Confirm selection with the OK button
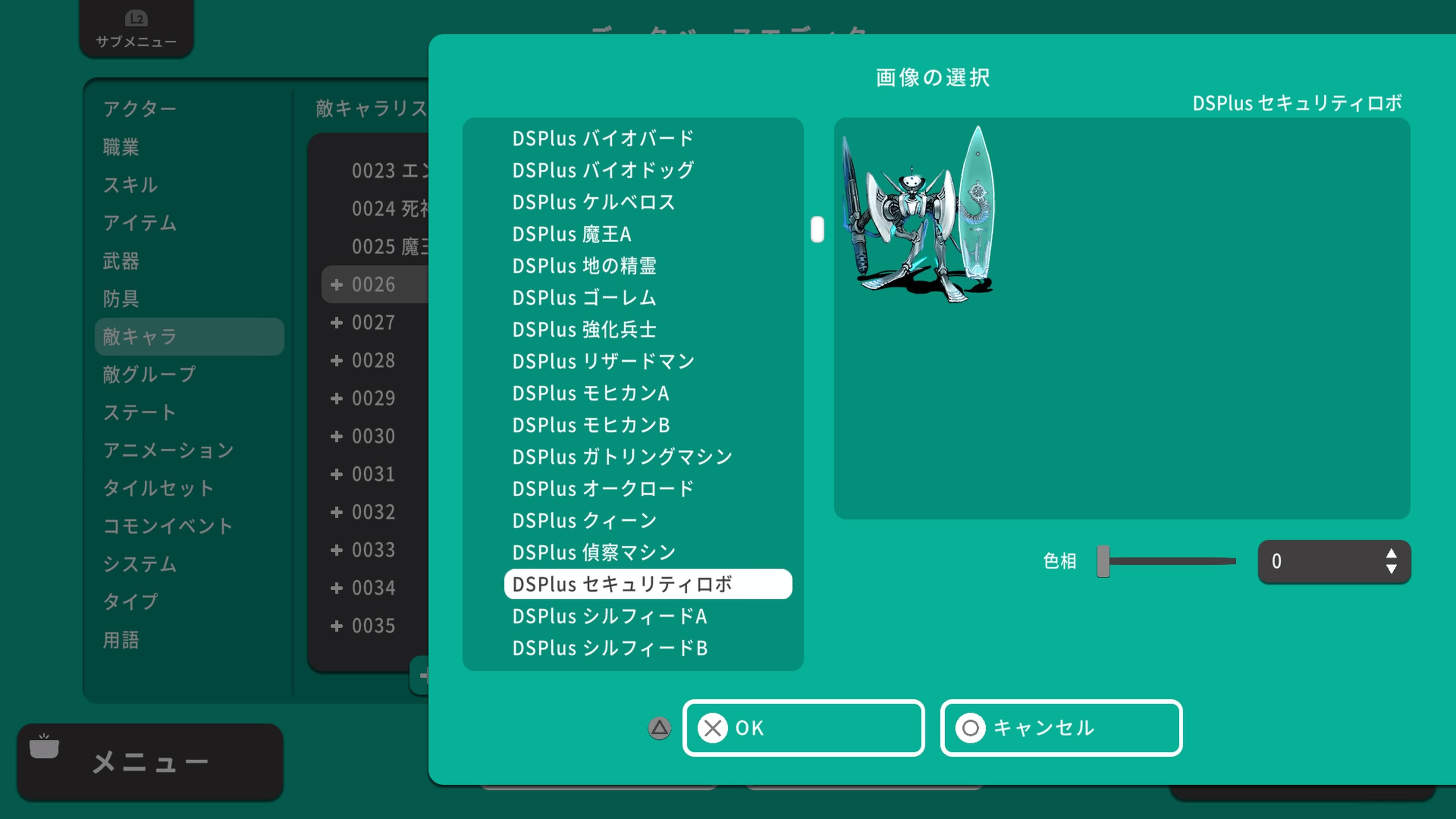Viewport: 1456px width, 819px height. pyautogui.click(x=803, y=728)
